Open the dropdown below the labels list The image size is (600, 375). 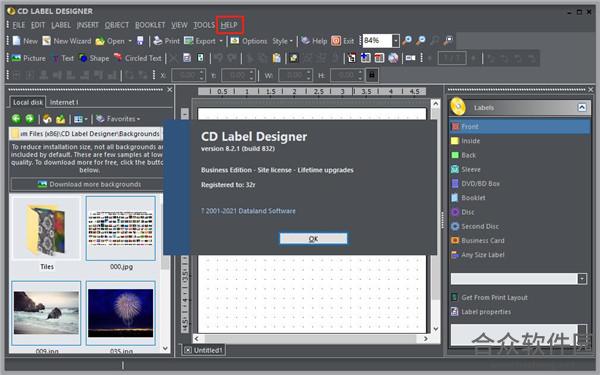click(x=582, y=279)
